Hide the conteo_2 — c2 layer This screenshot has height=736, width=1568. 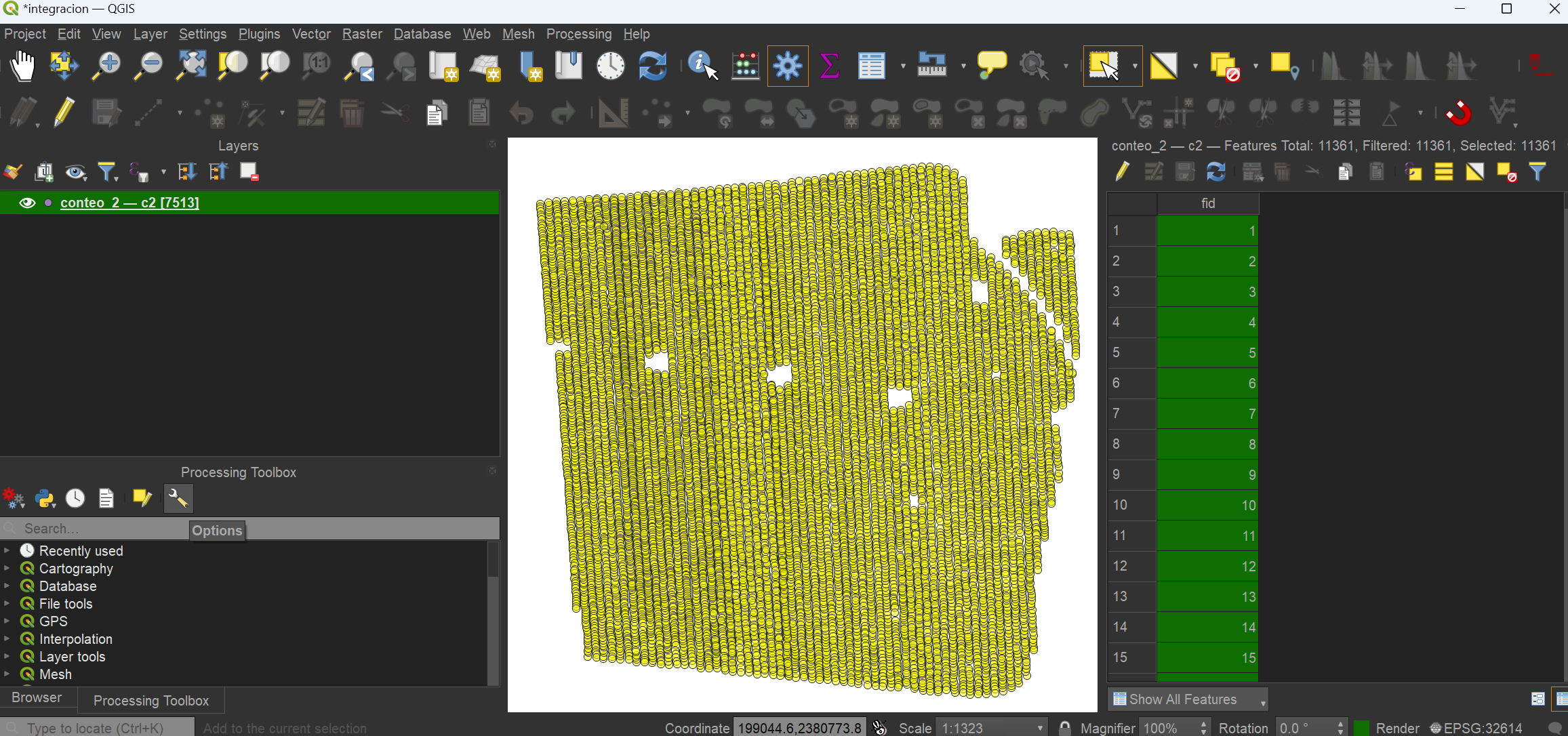click(x=27, y=202)
